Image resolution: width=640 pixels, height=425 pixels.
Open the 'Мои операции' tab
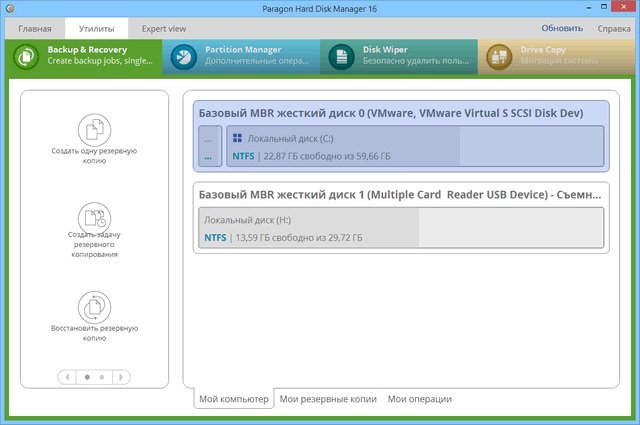pos(419,399)
